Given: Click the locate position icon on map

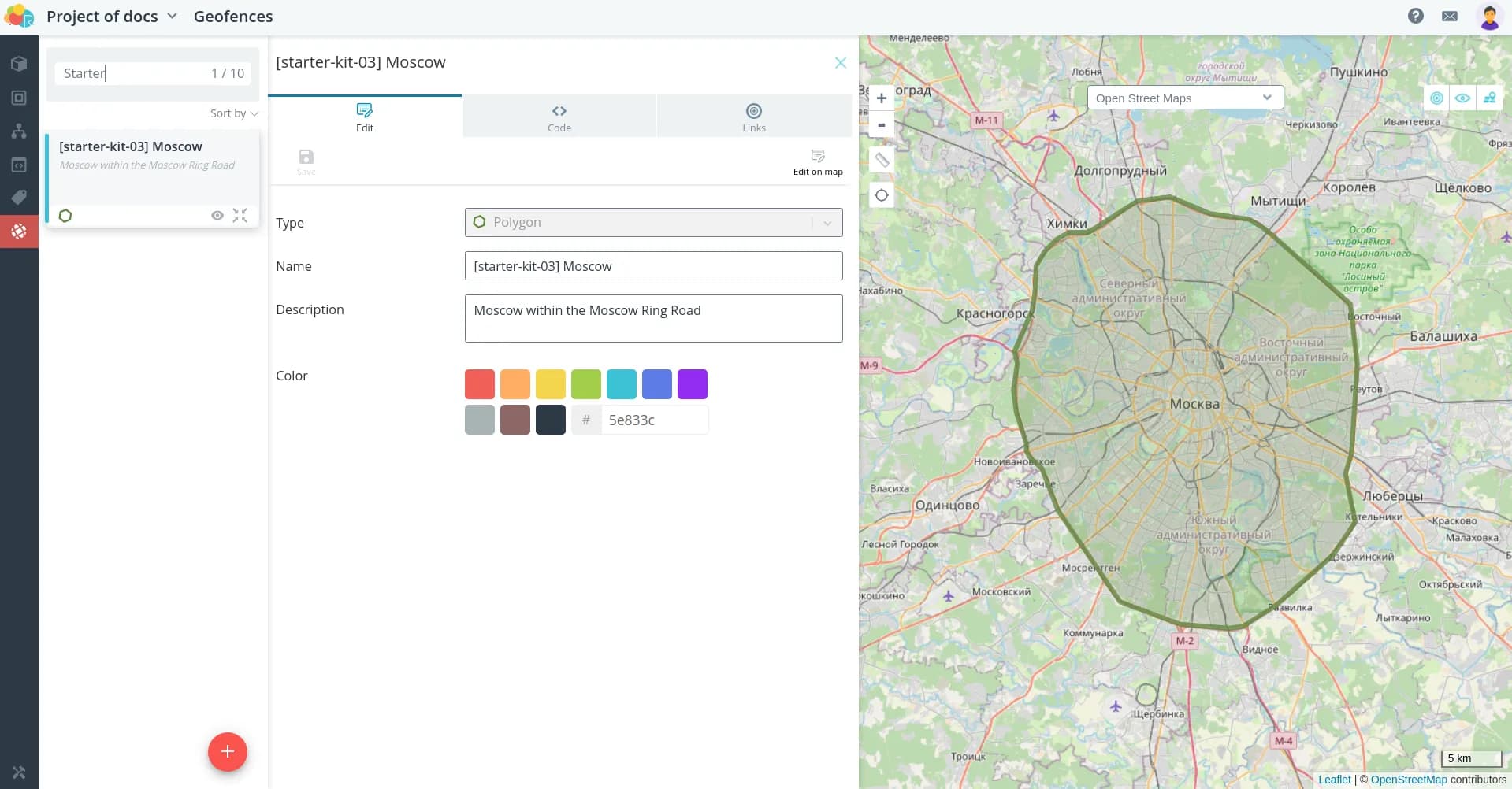Looking at the screenshot, I should click(x=882, y=196).
